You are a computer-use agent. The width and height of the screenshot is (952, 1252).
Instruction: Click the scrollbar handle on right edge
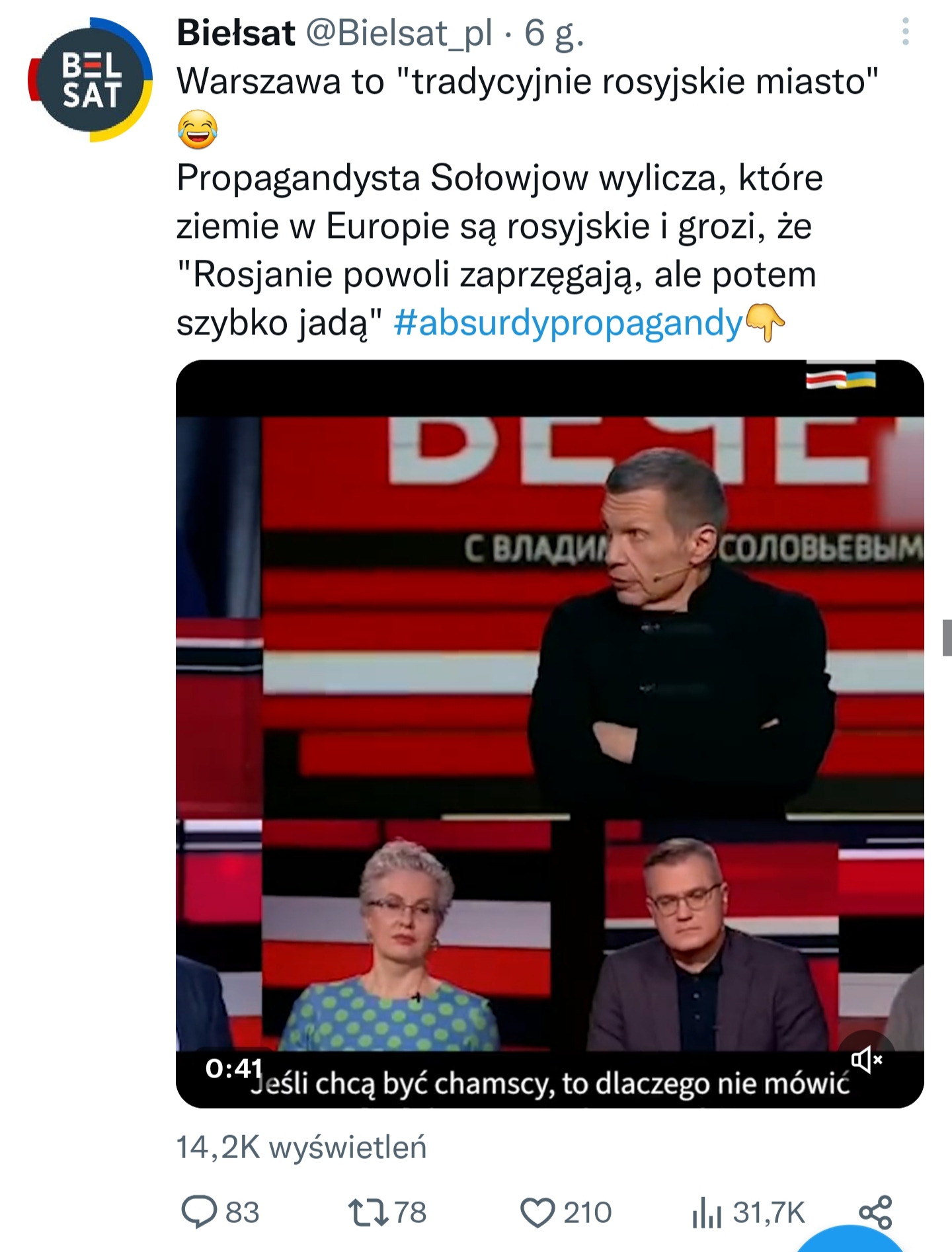click(x=947, y=638)
